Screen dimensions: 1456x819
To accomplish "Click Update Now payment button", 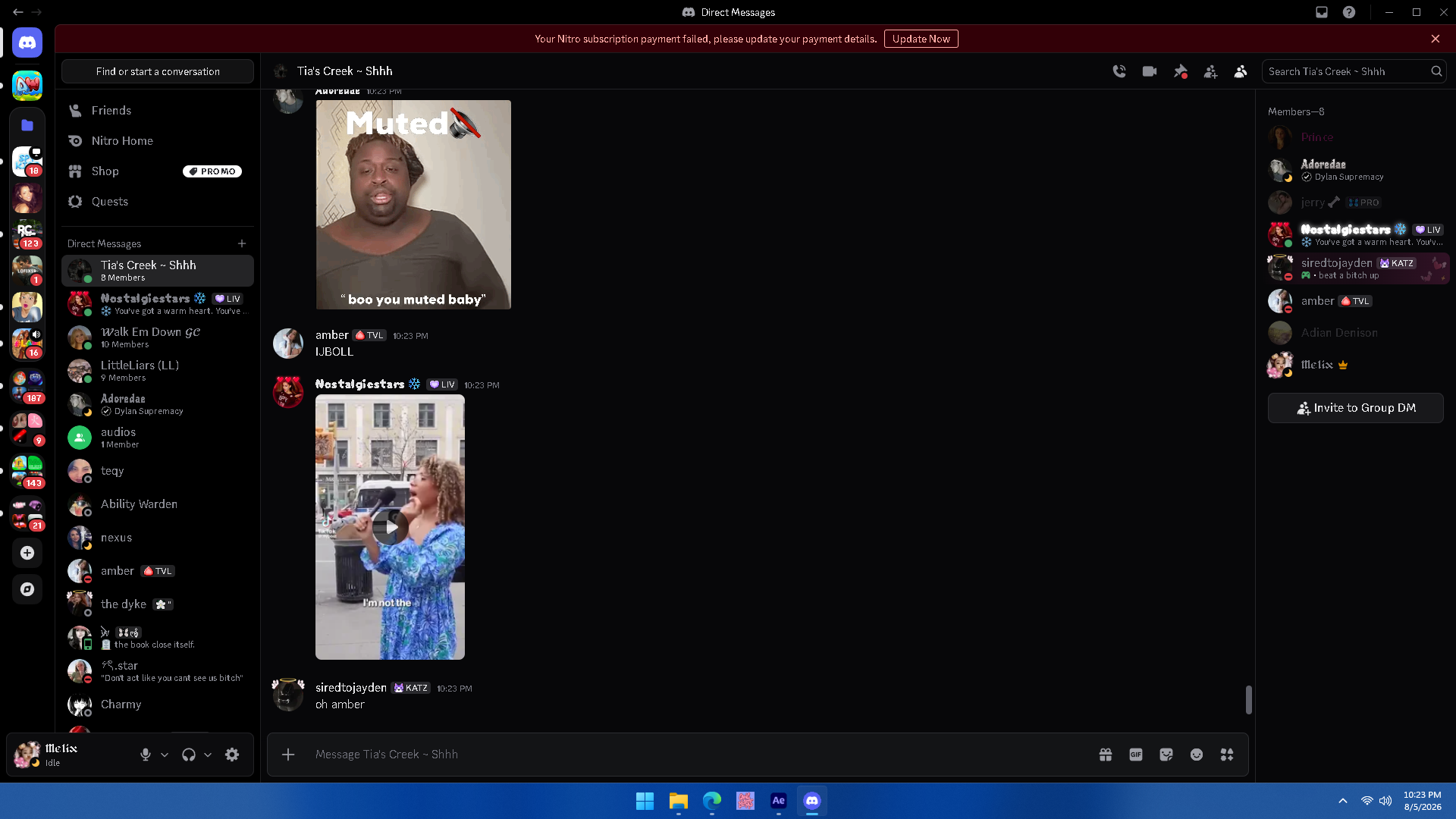I will [x=921, y=39].
